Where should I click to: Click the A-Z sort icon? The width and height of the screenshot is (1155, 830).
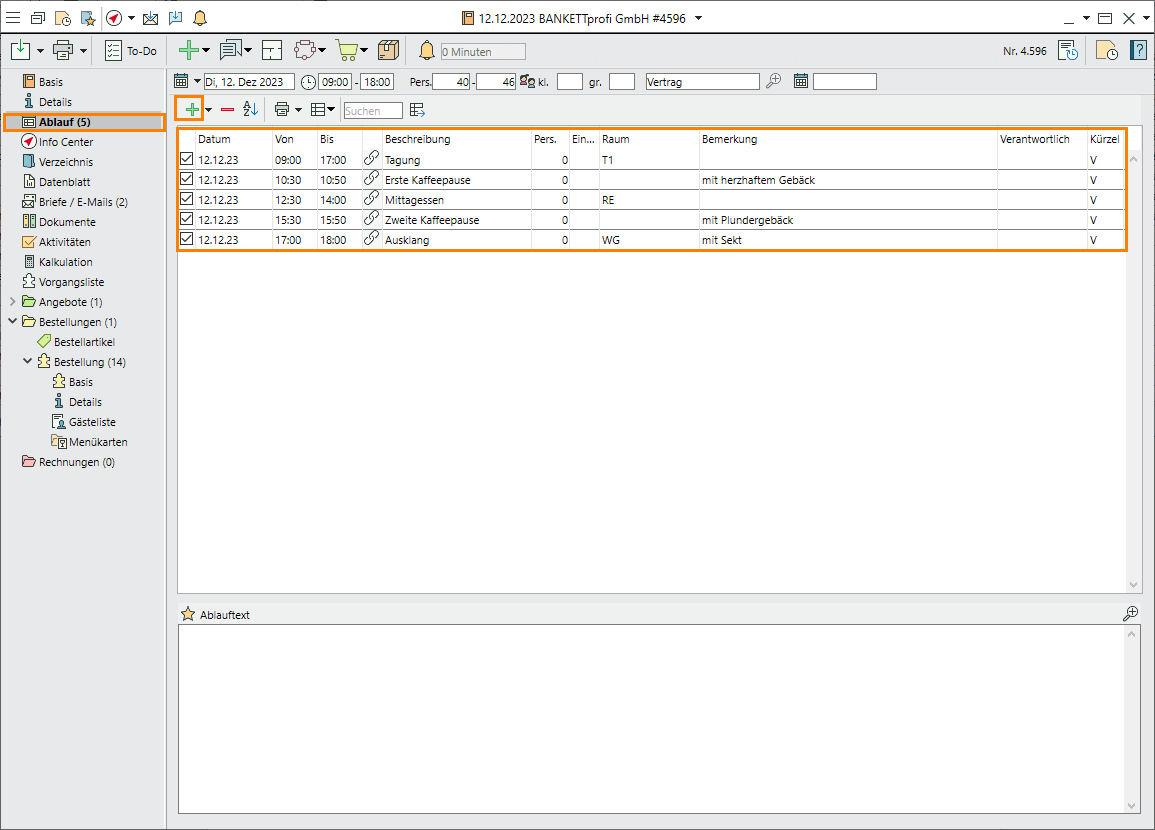251,109
